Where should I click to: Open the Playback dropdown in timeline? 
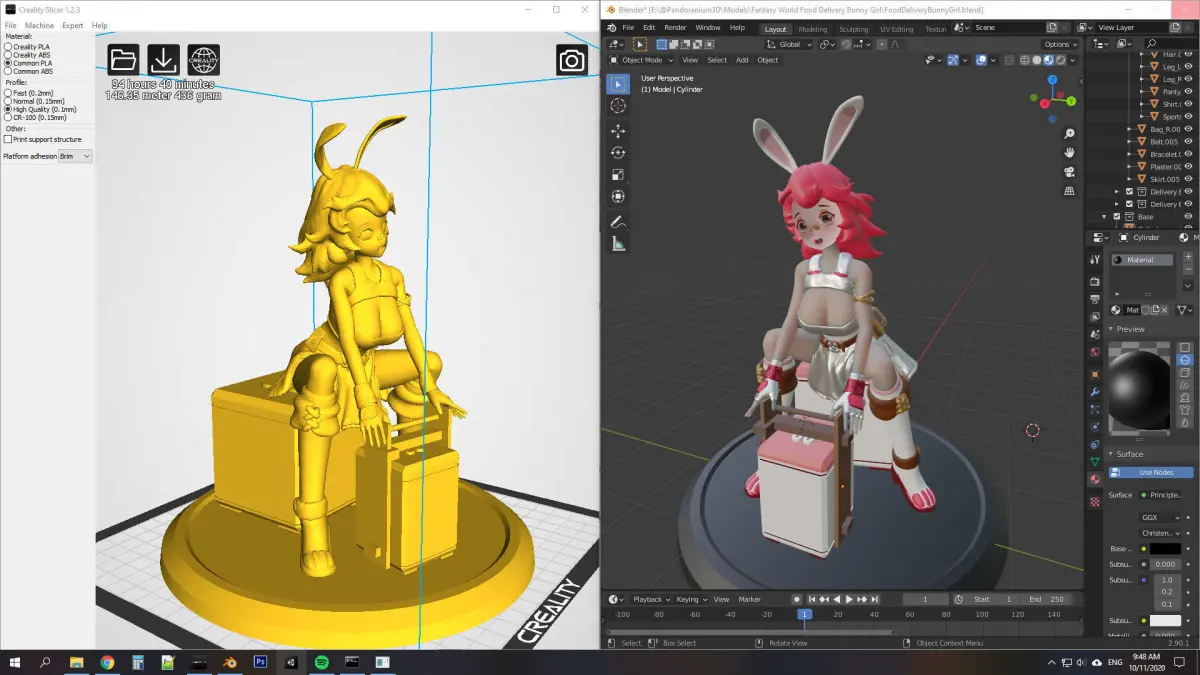click(651, 599)
